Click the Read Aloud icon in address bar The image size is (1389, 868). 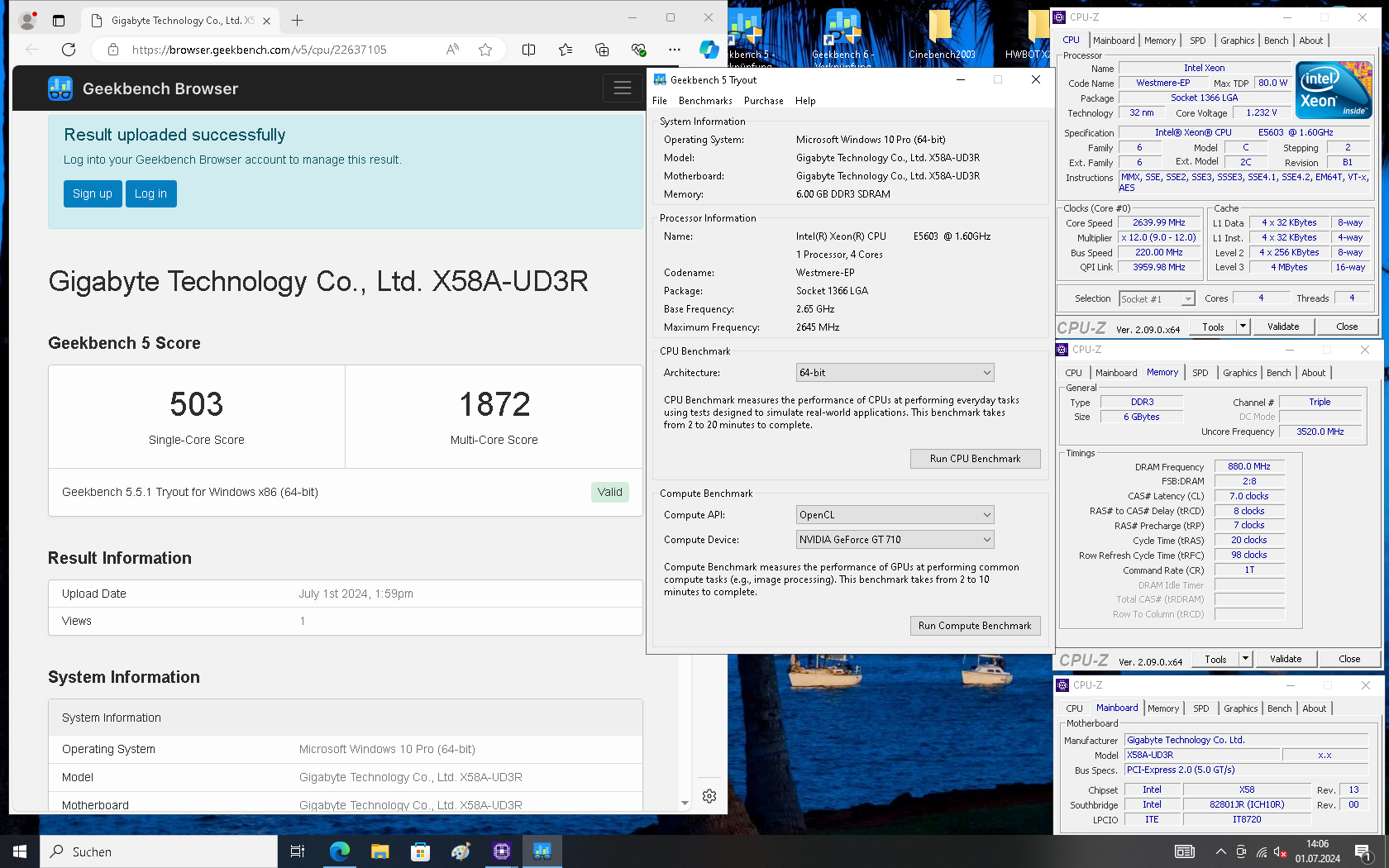pyautogui.click(x=452, y=50)
